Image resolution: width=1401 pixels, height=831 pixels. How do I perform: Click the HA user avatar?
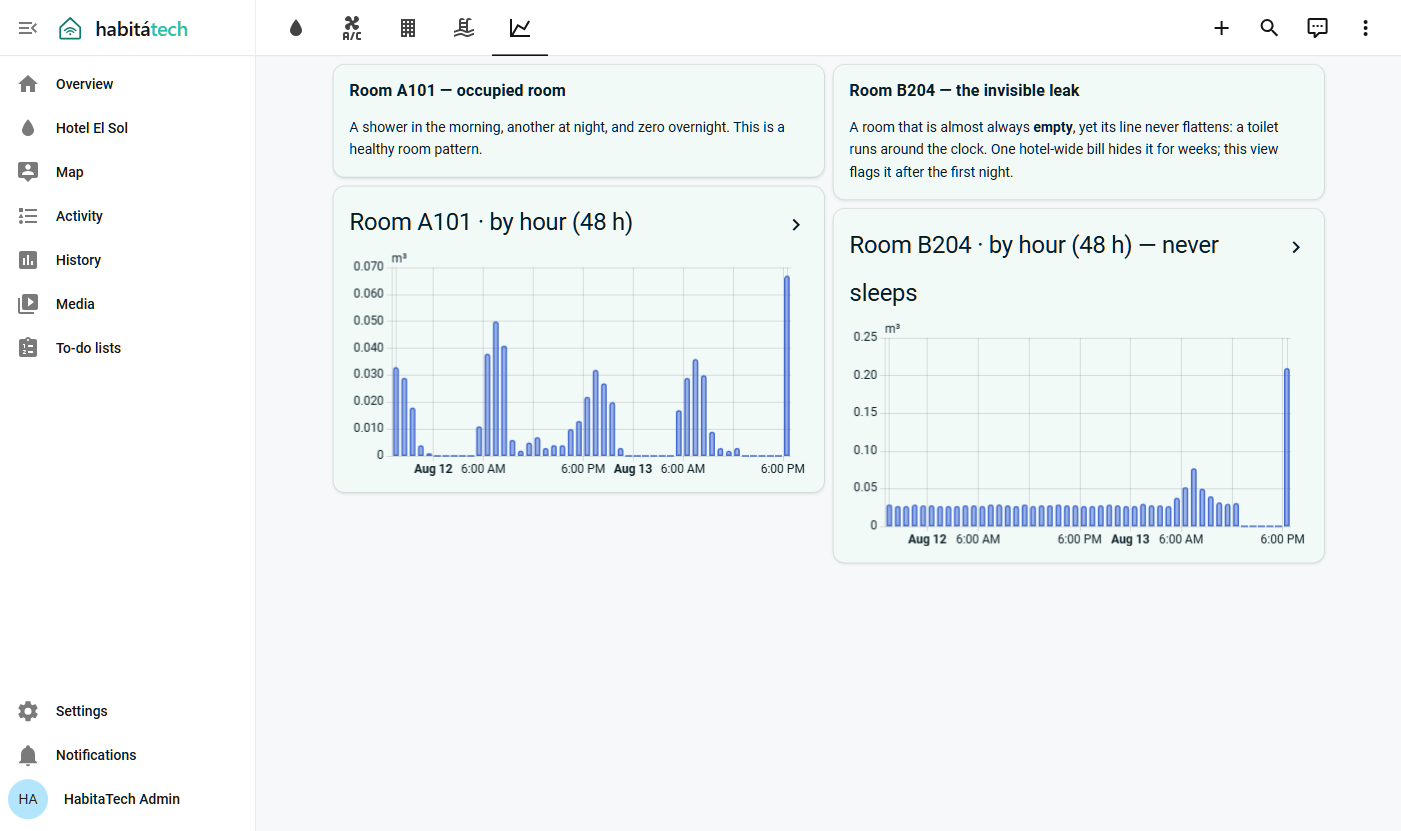(x=28, y=799)
